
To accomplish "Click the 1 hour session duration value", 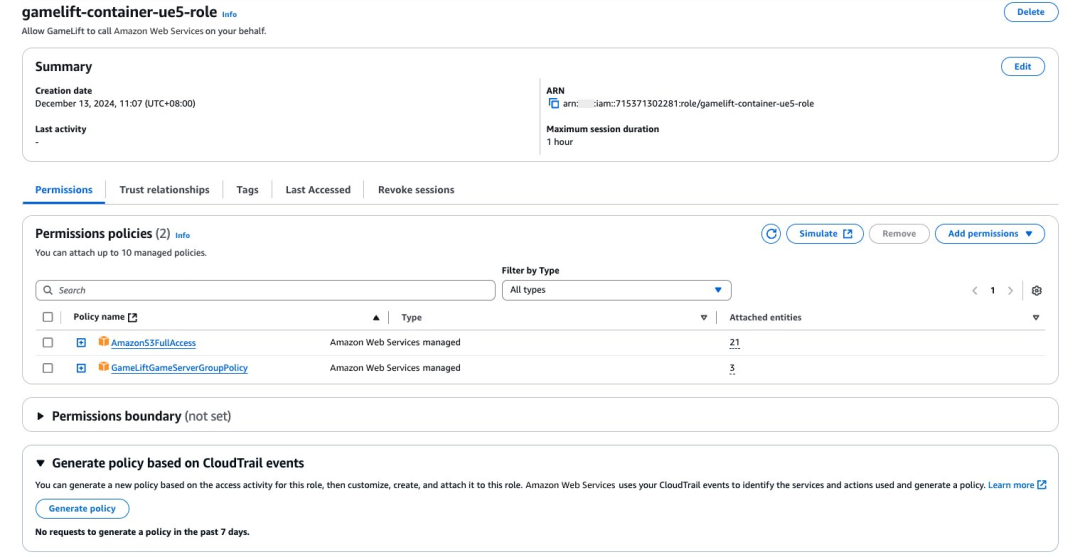I will coord(559,142).
